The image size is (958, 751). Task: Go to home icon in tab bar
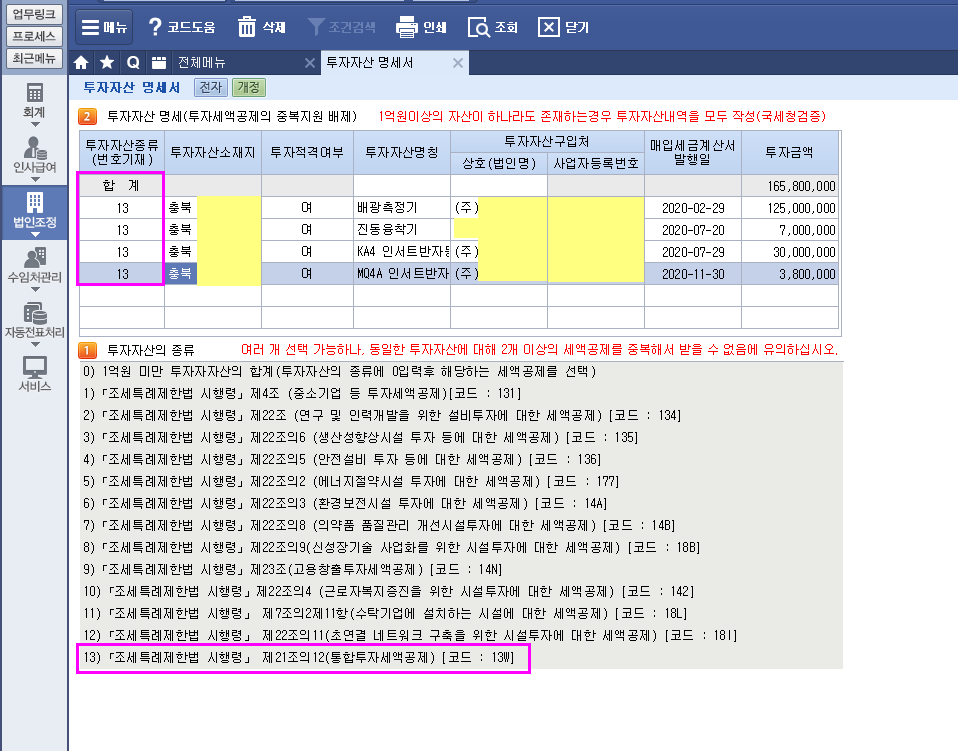[81, 62]
